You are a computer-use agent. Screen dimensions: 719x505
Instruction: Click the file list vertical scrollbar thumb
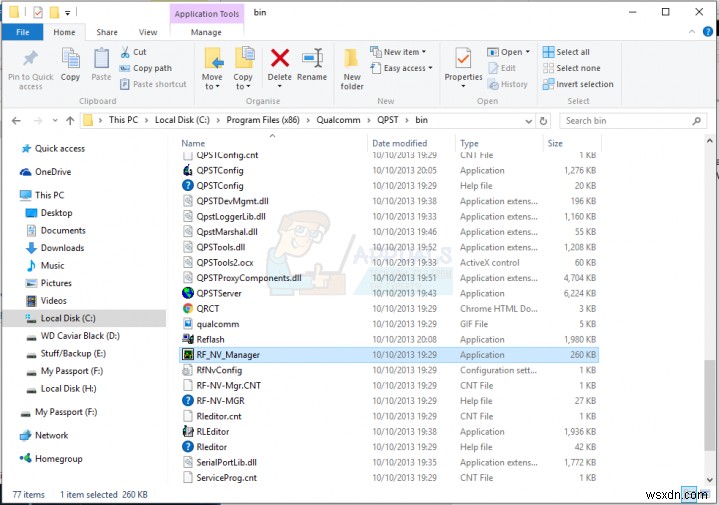709,405
